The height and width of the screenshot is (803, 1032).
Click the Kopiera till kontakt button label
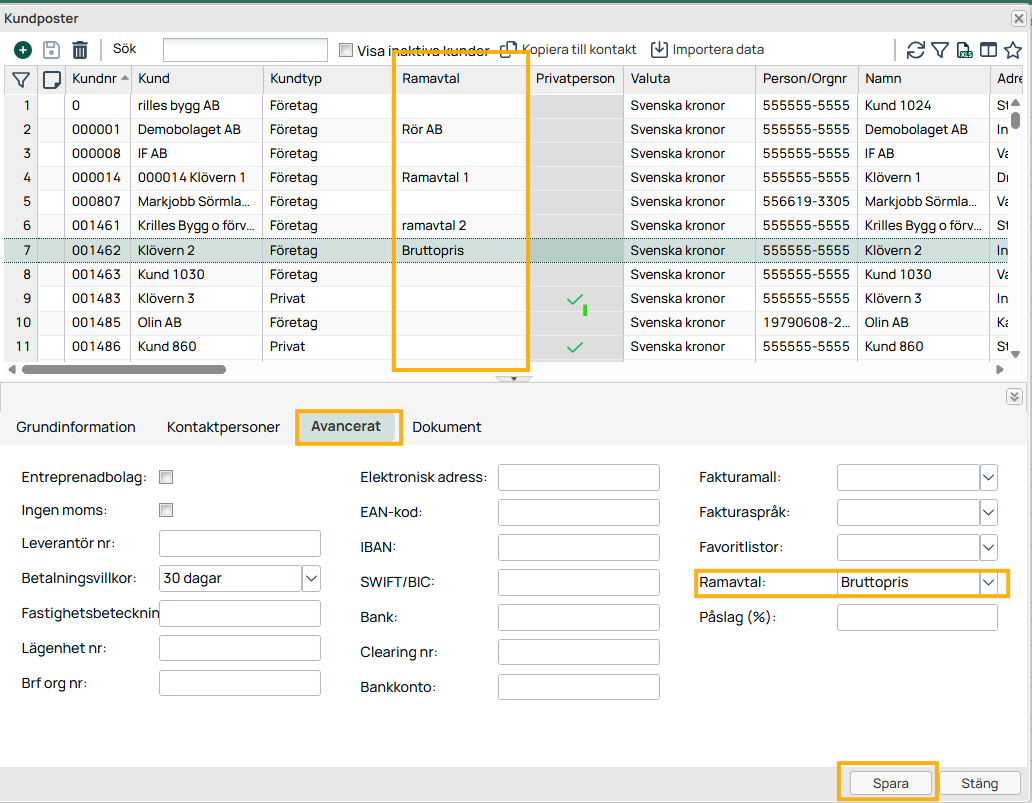[x=579, y=50]
